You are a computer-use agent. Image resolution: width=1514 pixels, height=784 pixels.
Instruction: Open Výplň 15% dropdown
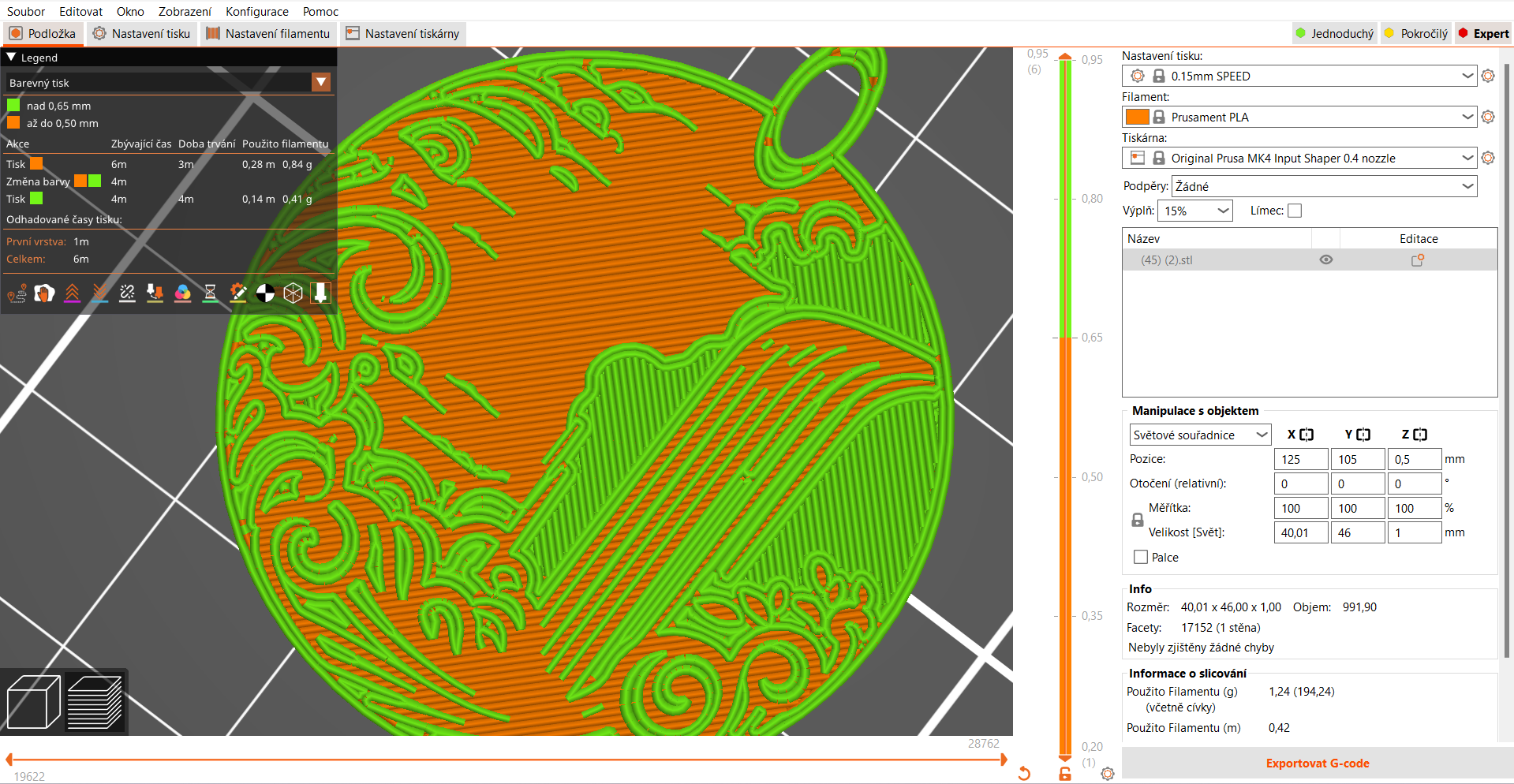(1195, 211)
